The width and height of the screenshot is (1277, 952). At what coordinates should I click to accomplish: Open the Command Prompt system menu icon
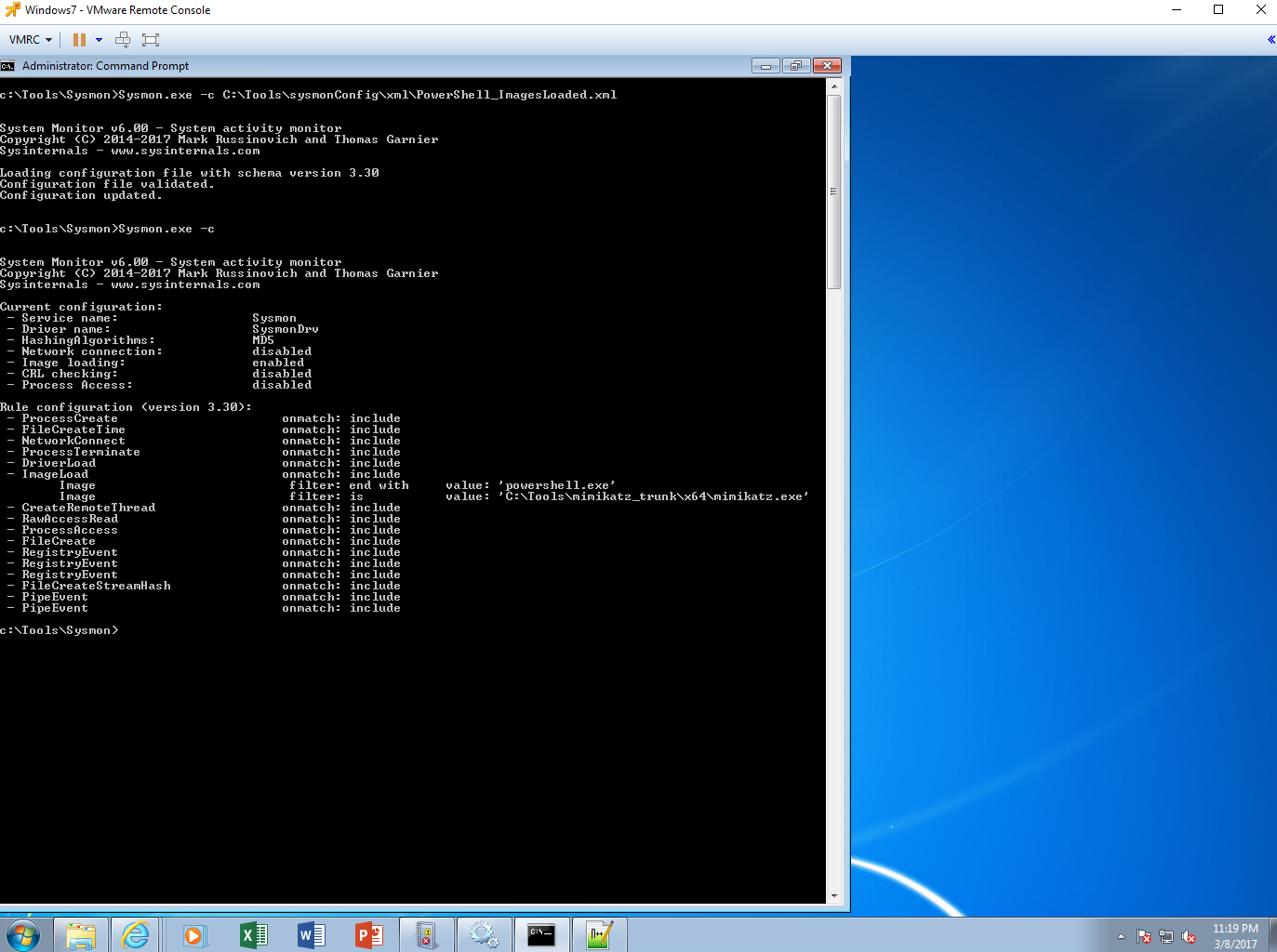tap(7, 66)
